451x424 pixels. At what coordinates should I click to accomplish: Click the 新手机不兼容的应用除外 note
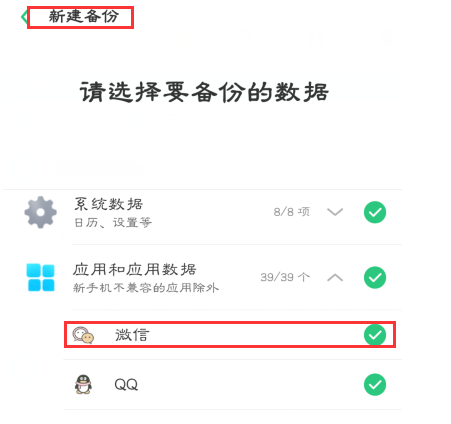pos(146,287)
